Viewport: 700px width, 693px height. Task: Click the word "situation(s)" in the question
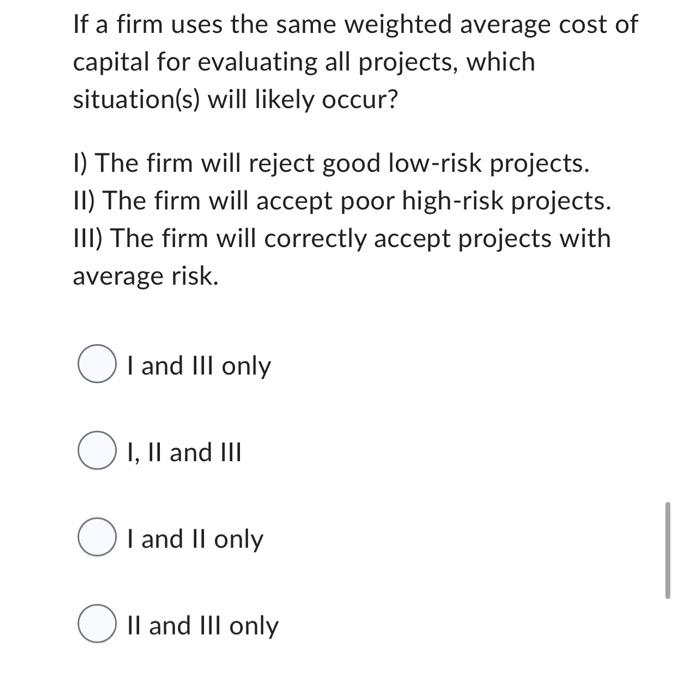tap(137, 100)
